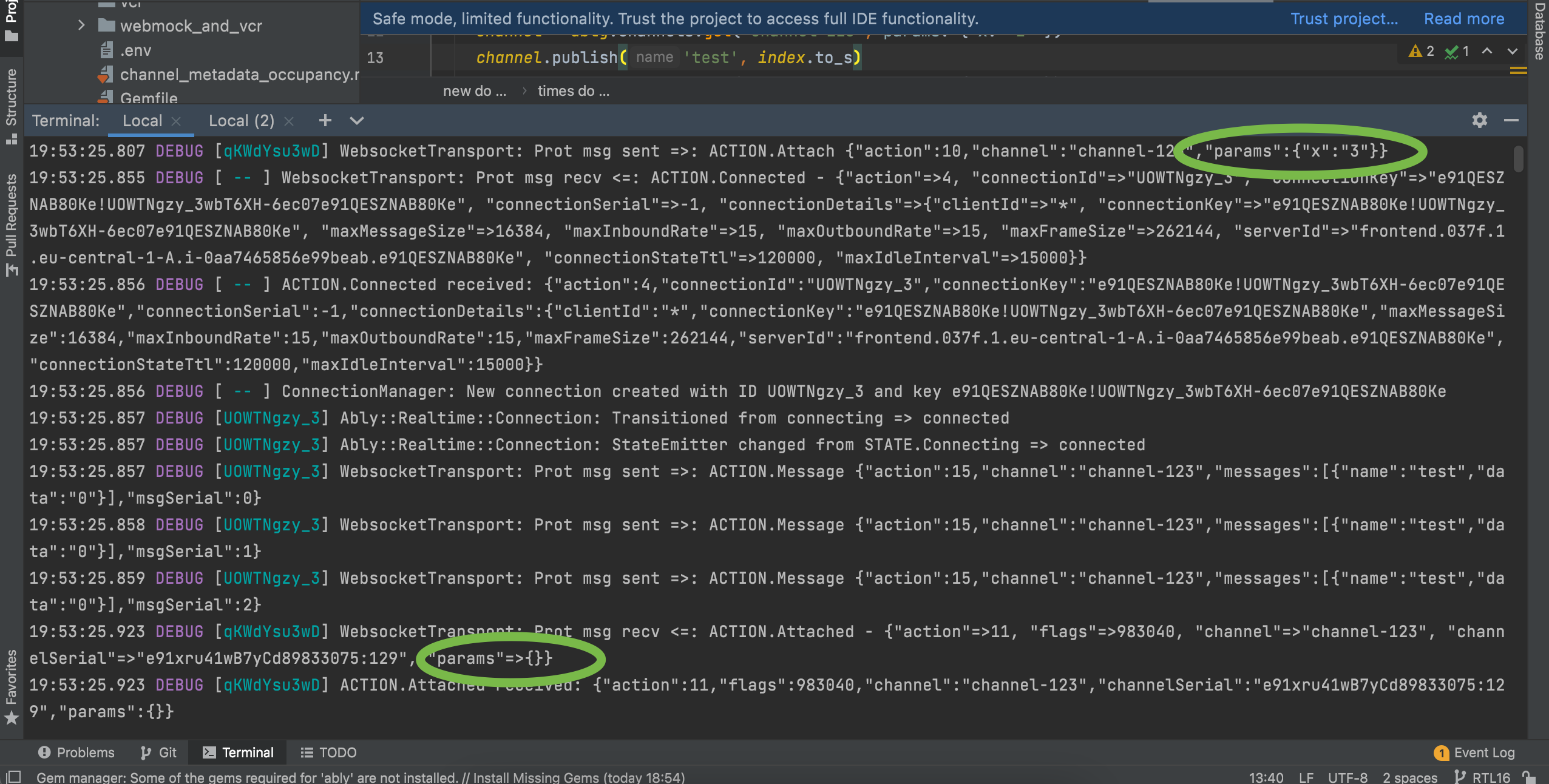
Task: Close the Local terminal tab
Action: (x=176, y=121)
